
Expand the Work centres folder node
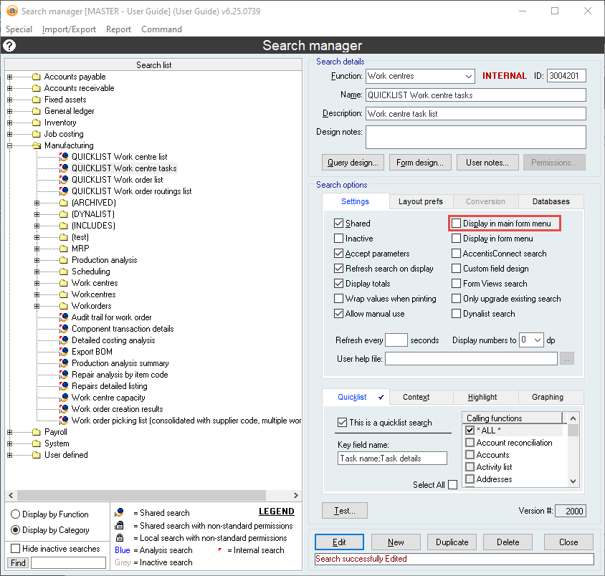pos(37,283)
